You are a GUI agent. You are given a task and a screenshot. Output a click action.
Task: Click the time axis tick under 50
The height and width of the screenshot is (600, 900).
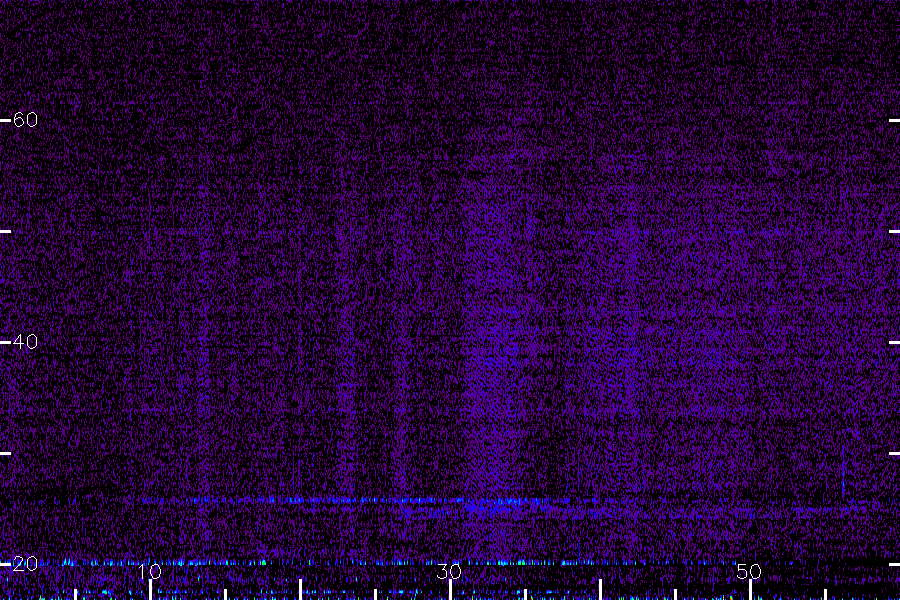pyautogui.click(x=750, y=590)
